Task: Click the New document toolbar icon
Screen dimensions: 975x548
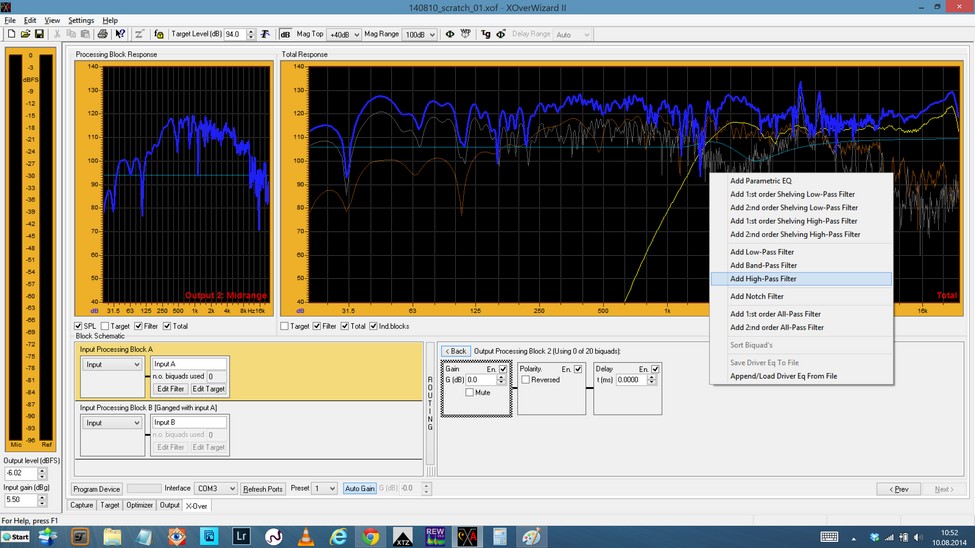Action: coord(11,34)
